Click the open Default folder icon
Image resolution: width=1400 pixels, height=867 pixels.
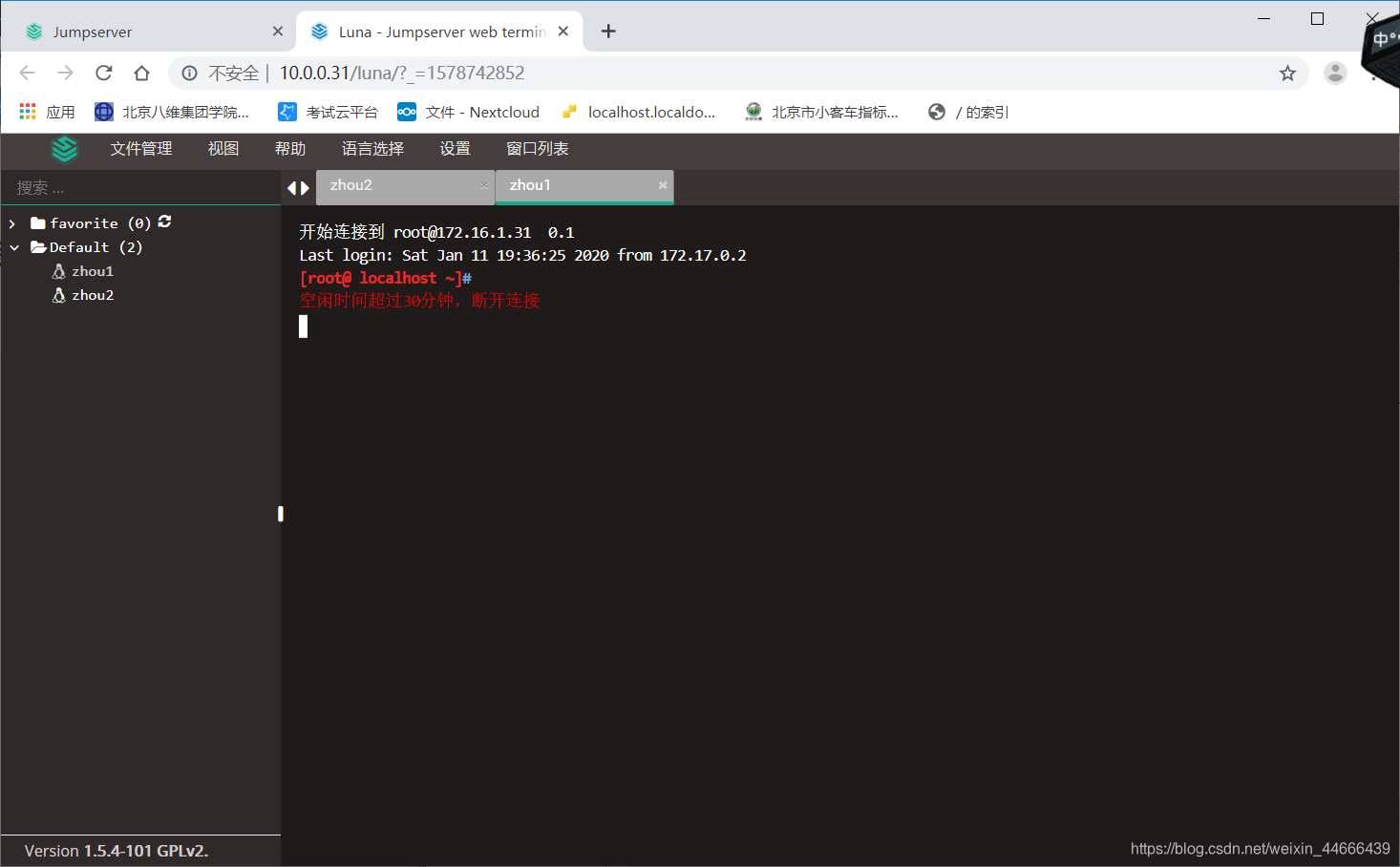(x=38, y=247)
